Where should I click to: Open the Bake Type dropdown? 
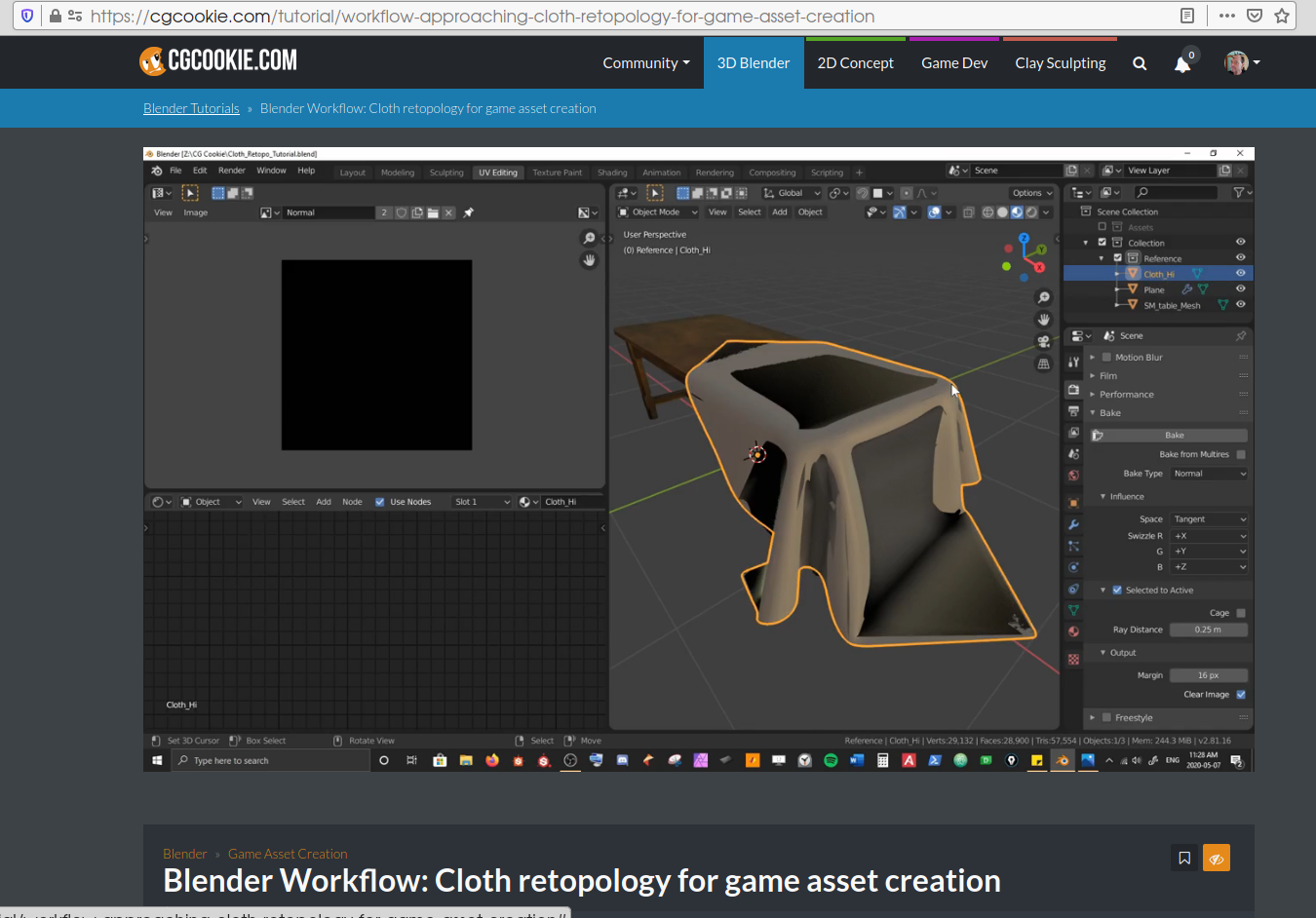1209,474
